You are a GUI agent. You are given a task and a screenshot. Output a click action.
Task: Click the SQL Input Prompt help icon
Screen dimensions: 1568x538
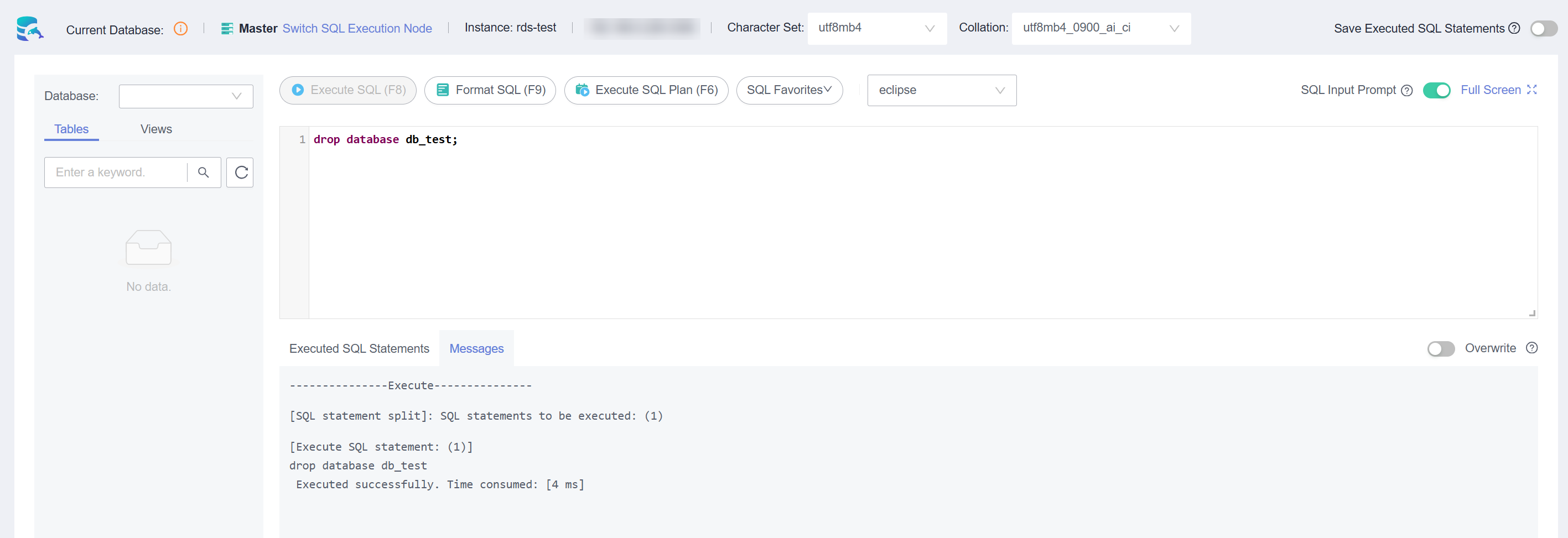pos(1406,90)
